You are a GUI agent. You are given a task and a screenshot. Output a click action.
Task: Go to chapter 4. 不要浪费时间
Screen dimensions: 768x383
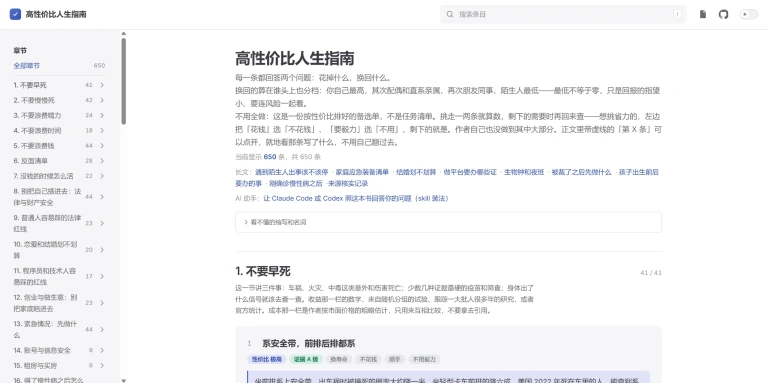(x=37, y=130)
